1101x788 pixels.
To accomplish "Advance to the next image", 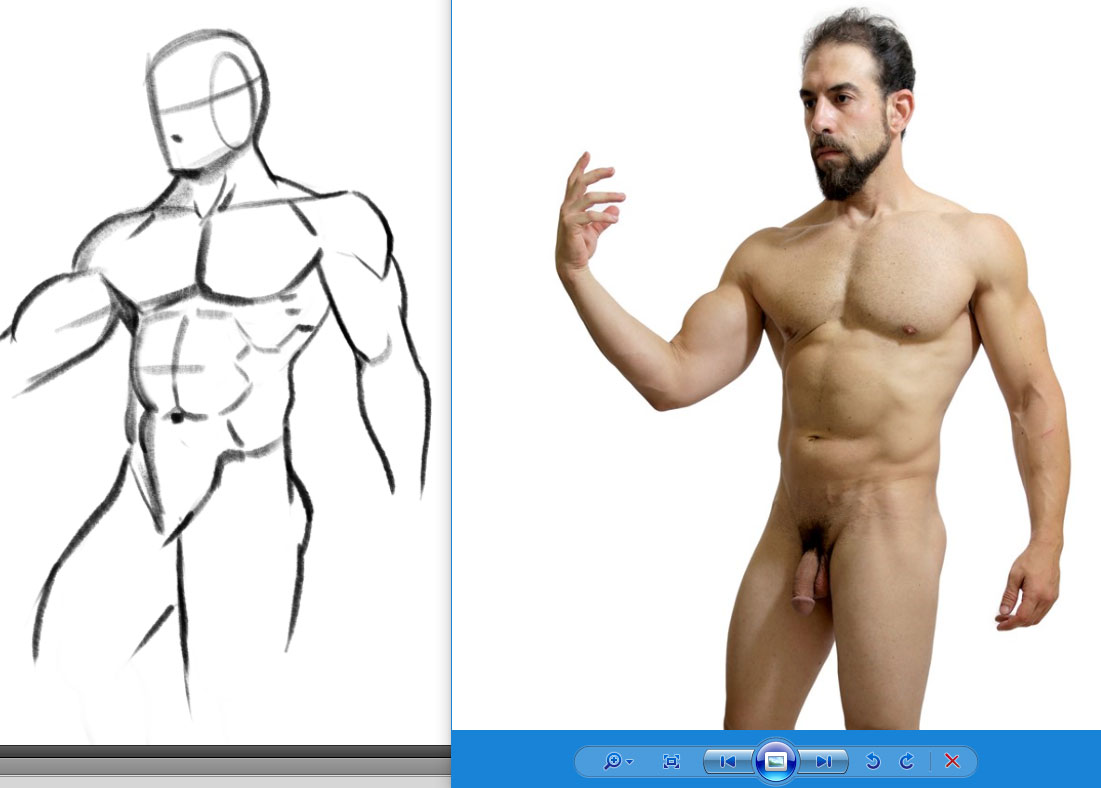I will pos(824,761).
